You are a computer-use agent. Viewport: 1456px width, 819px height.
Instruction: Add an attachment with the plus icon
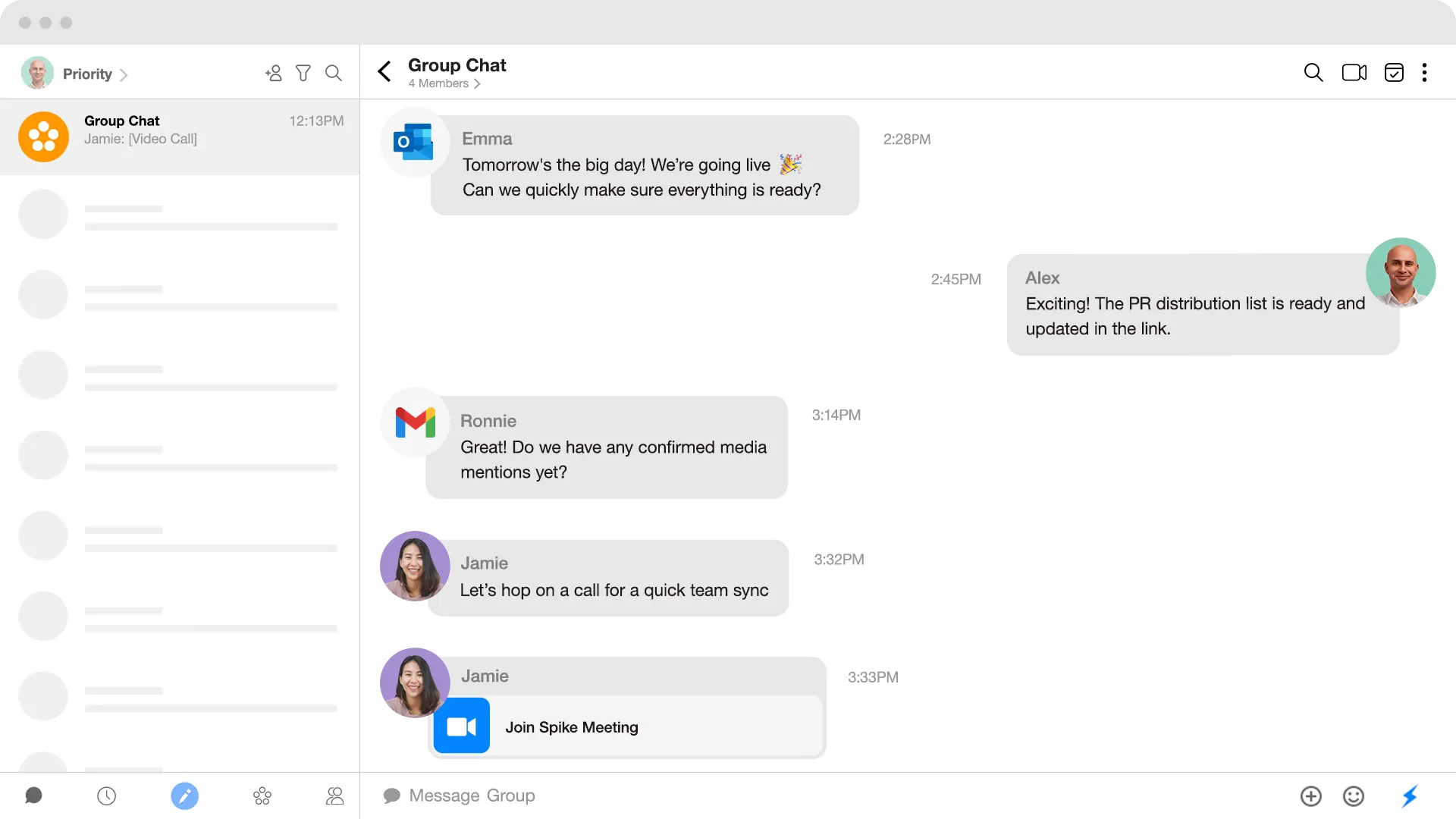point(1310,795)
